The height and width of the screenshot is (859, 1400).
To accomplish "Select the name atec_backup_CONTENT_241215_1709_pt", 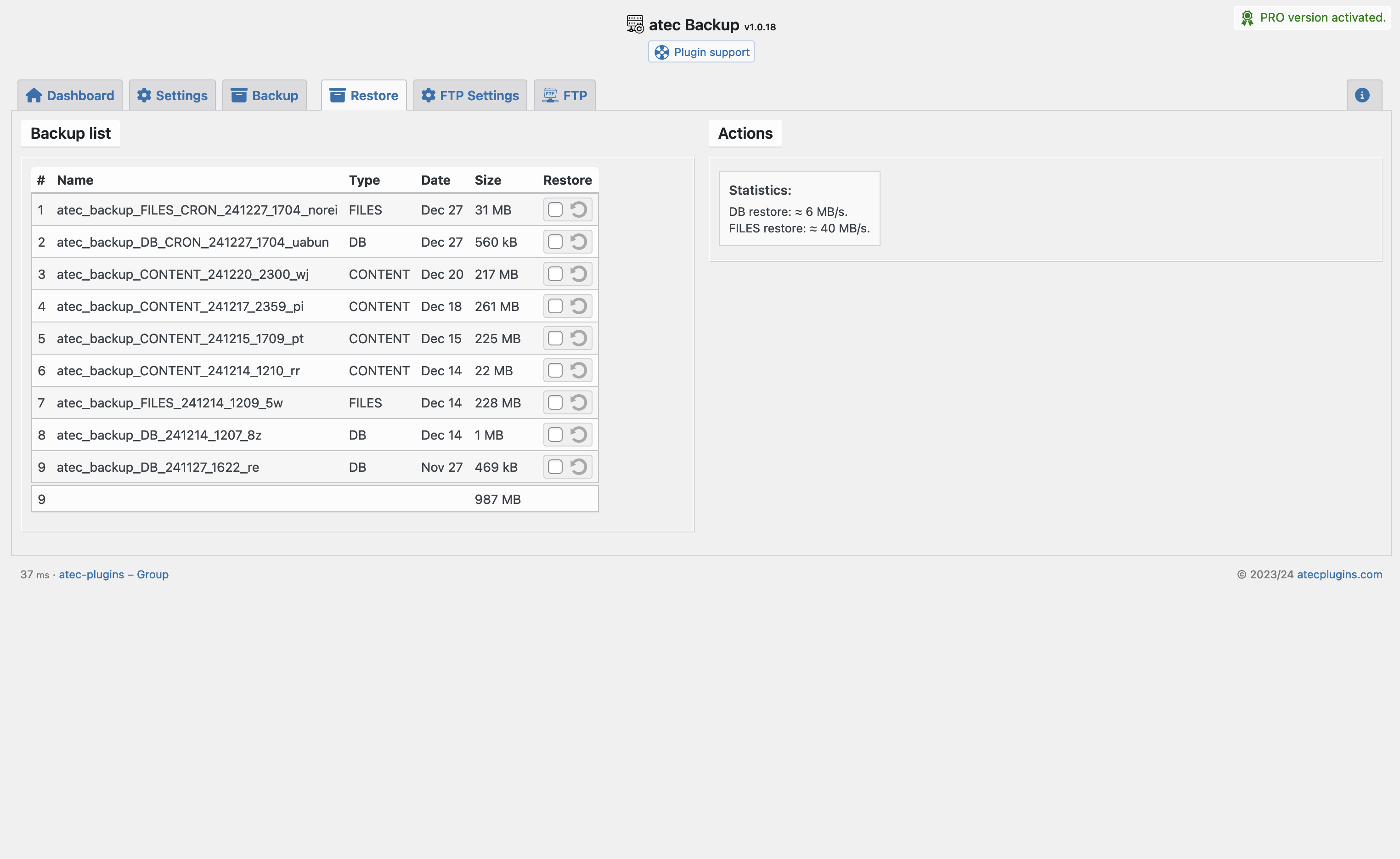I will coord(180,339).
